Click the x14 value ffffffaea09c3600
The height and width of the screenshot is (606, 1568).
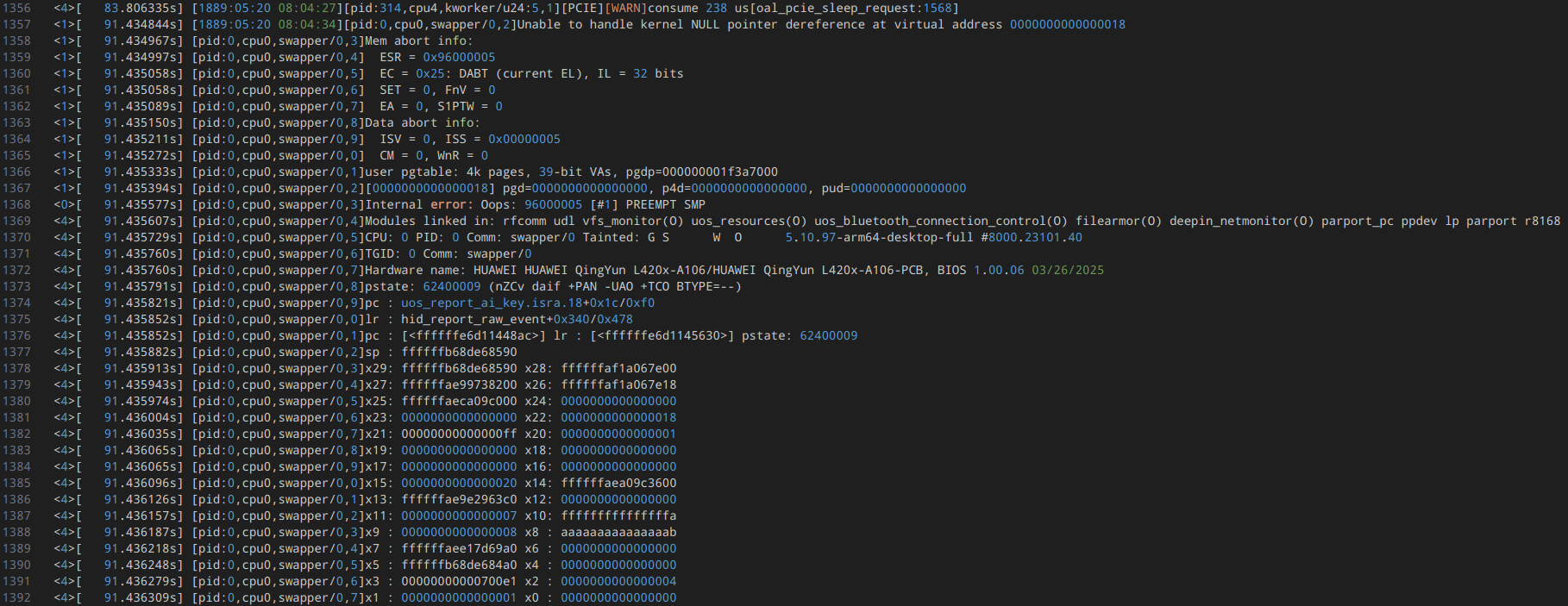tap(618, 483)
